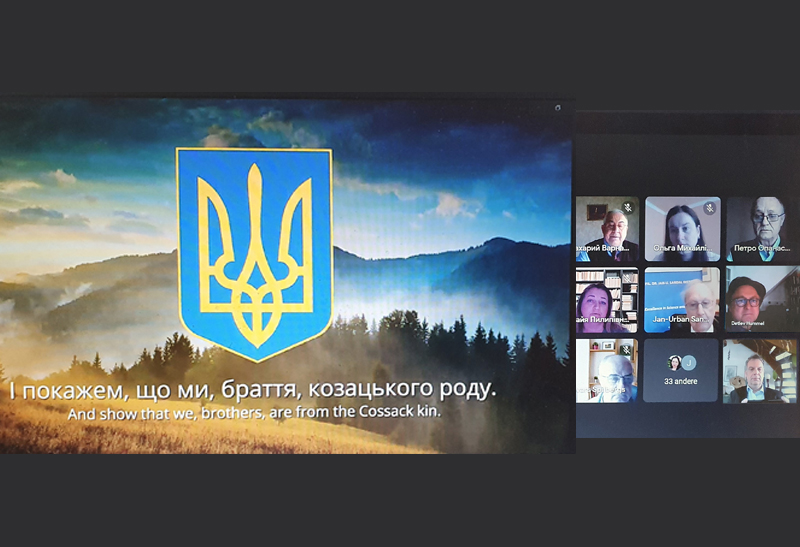Click the 'Jan-Urban San...' name label
This screenshot has height=547, width=800.
[x=681, y=319]
